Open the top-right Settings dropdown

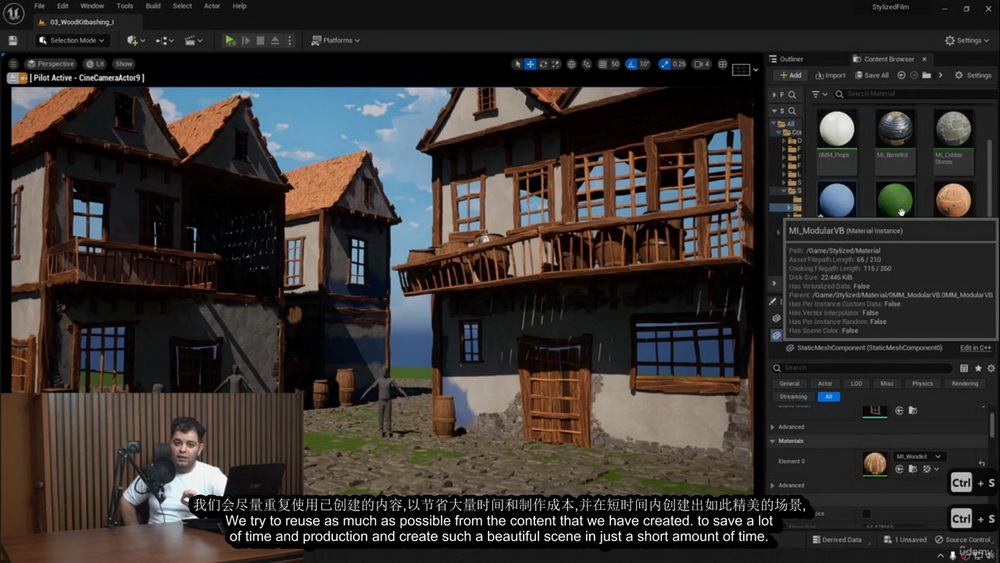(967, 40)
